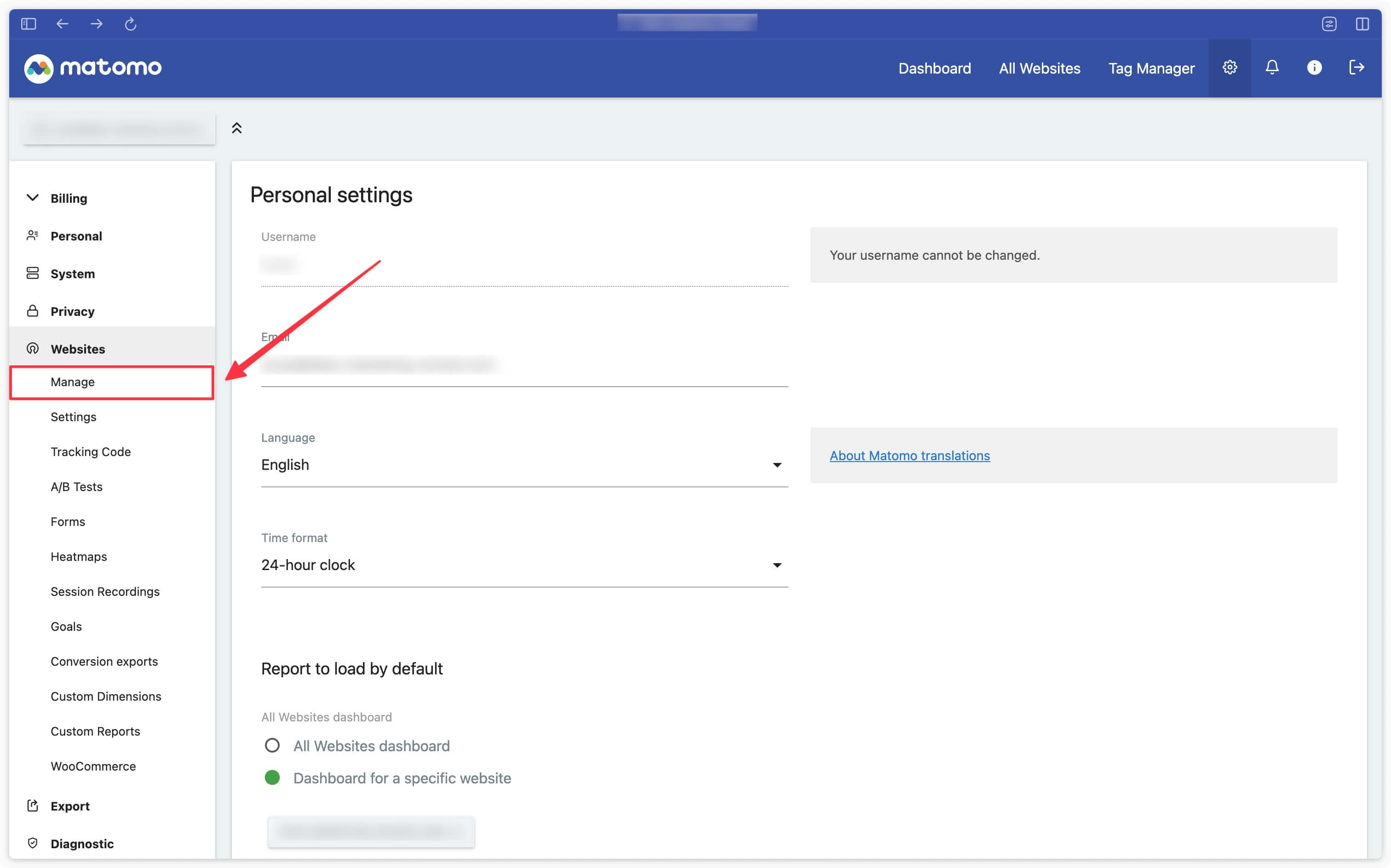Click All Websites in top navigation
The width and height of the screenshot is (1391, 868).
1040,68
